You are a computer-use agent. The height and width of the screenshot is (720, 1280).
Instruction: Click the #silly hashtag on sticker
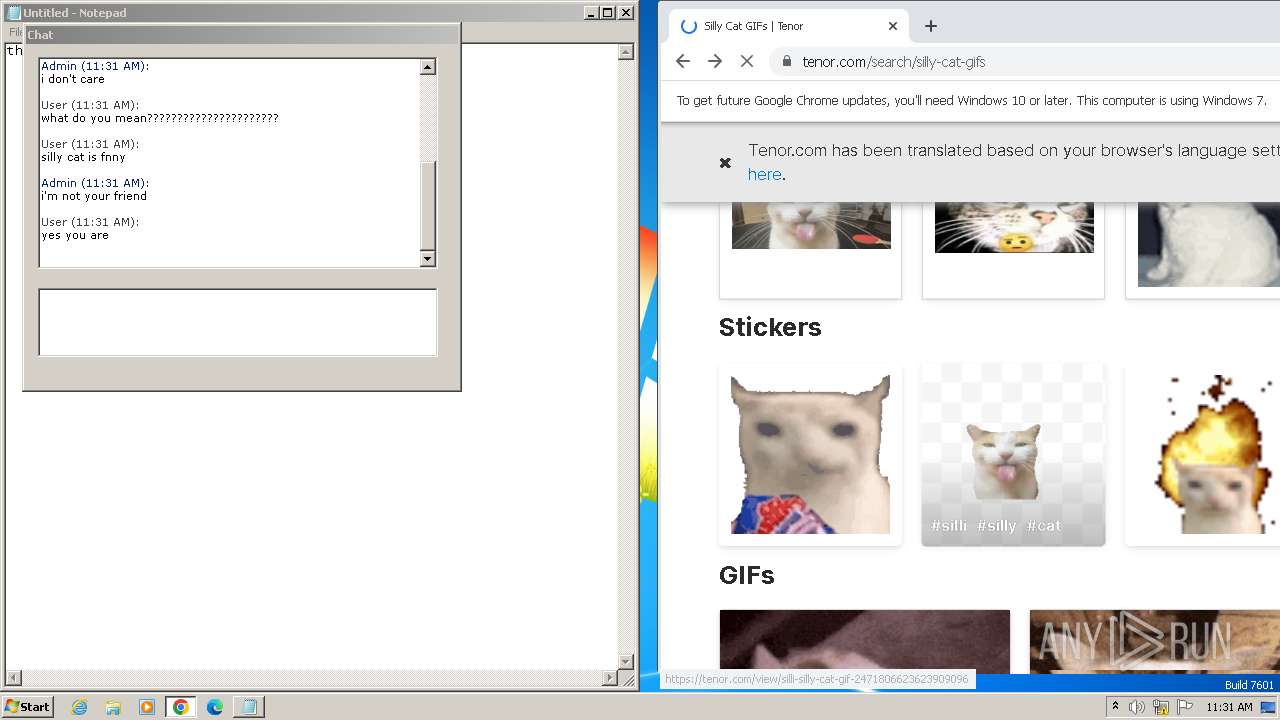[996, 526]
